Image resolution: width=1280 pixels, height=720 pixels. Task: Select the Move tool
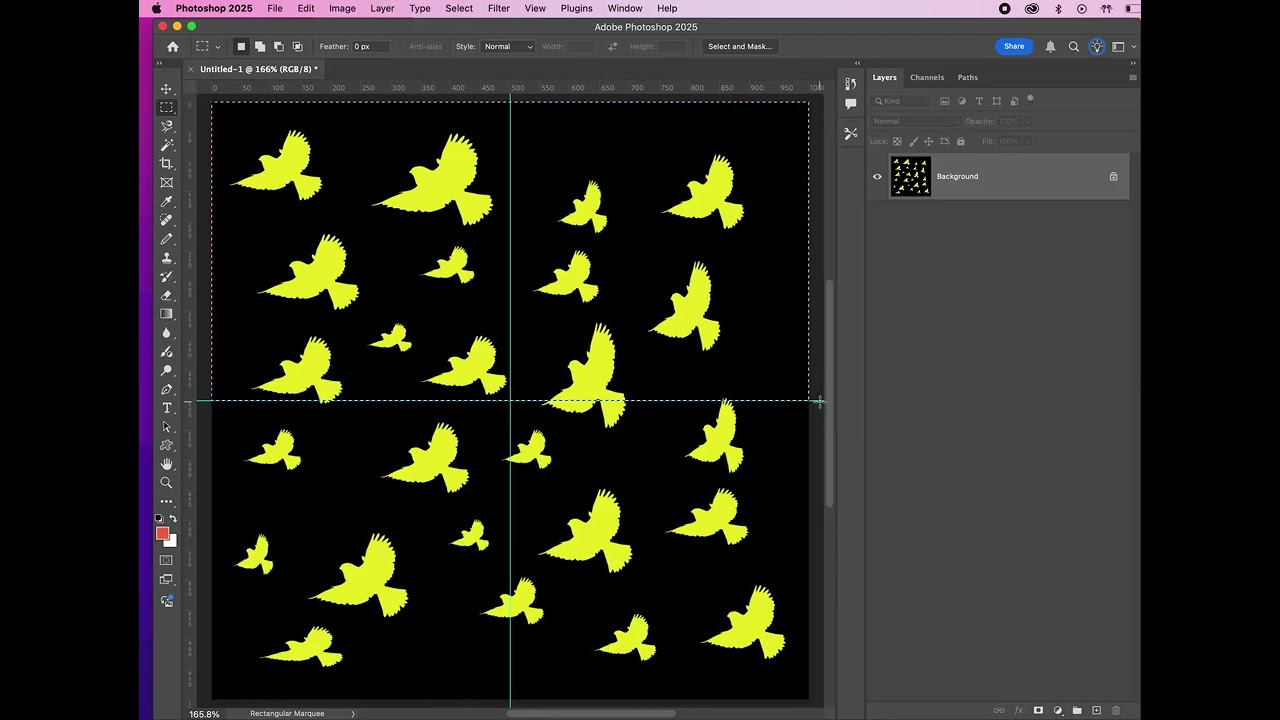tap(166, 89)
